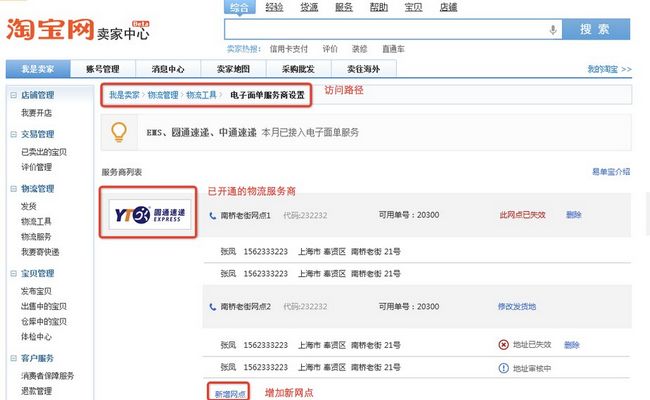
Task: Select the 经验 search tab
Action: tap(274, 7)
